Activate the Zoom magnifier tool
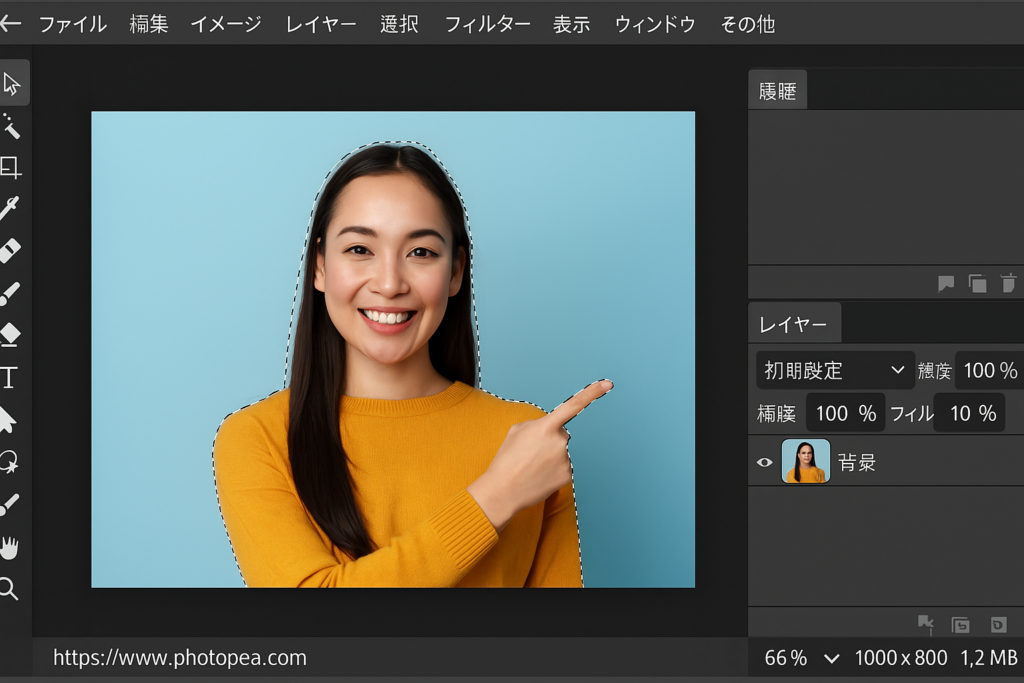 9,589
